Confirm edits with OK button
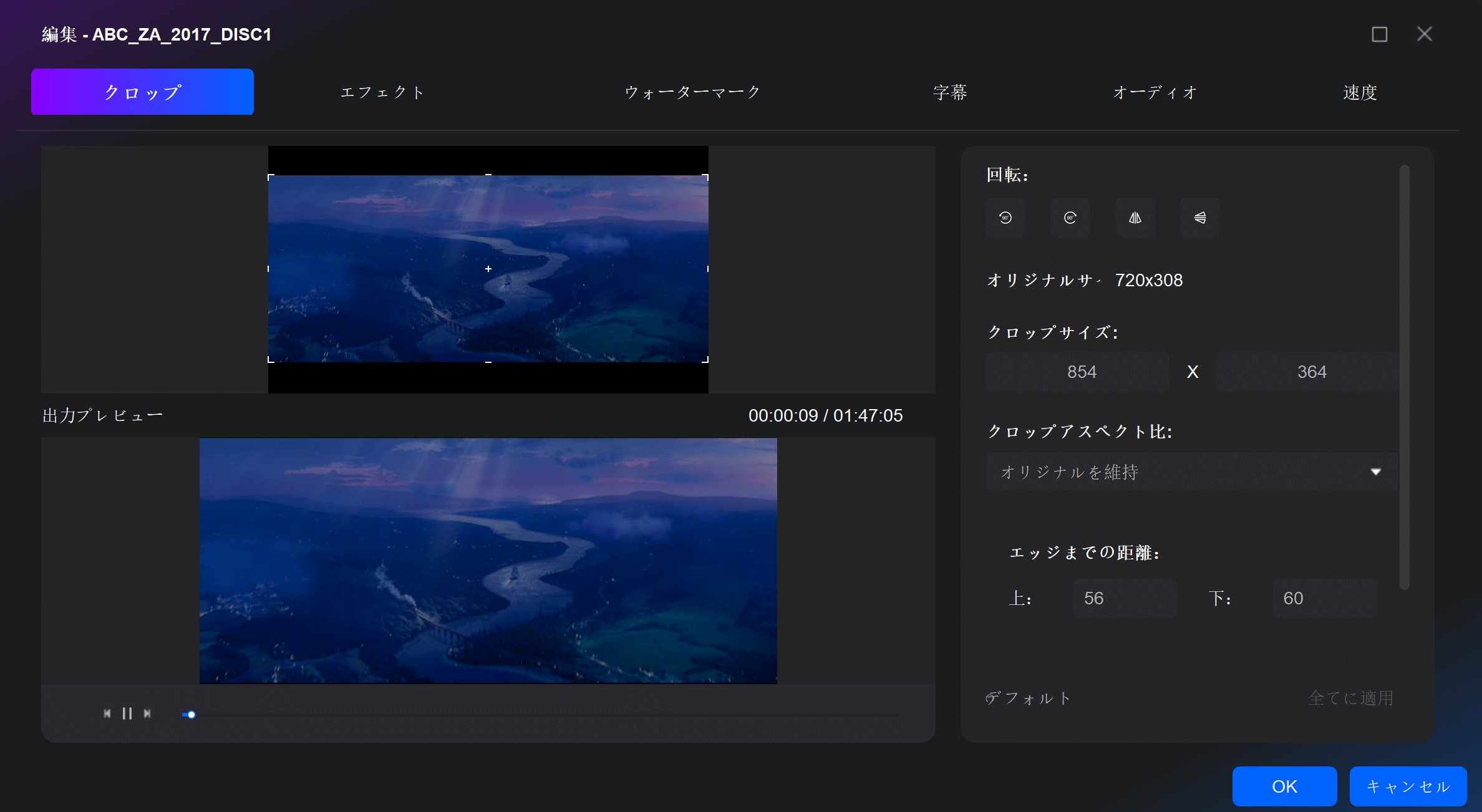Viewport: 1482px width, 812px height. point(1284,786)
